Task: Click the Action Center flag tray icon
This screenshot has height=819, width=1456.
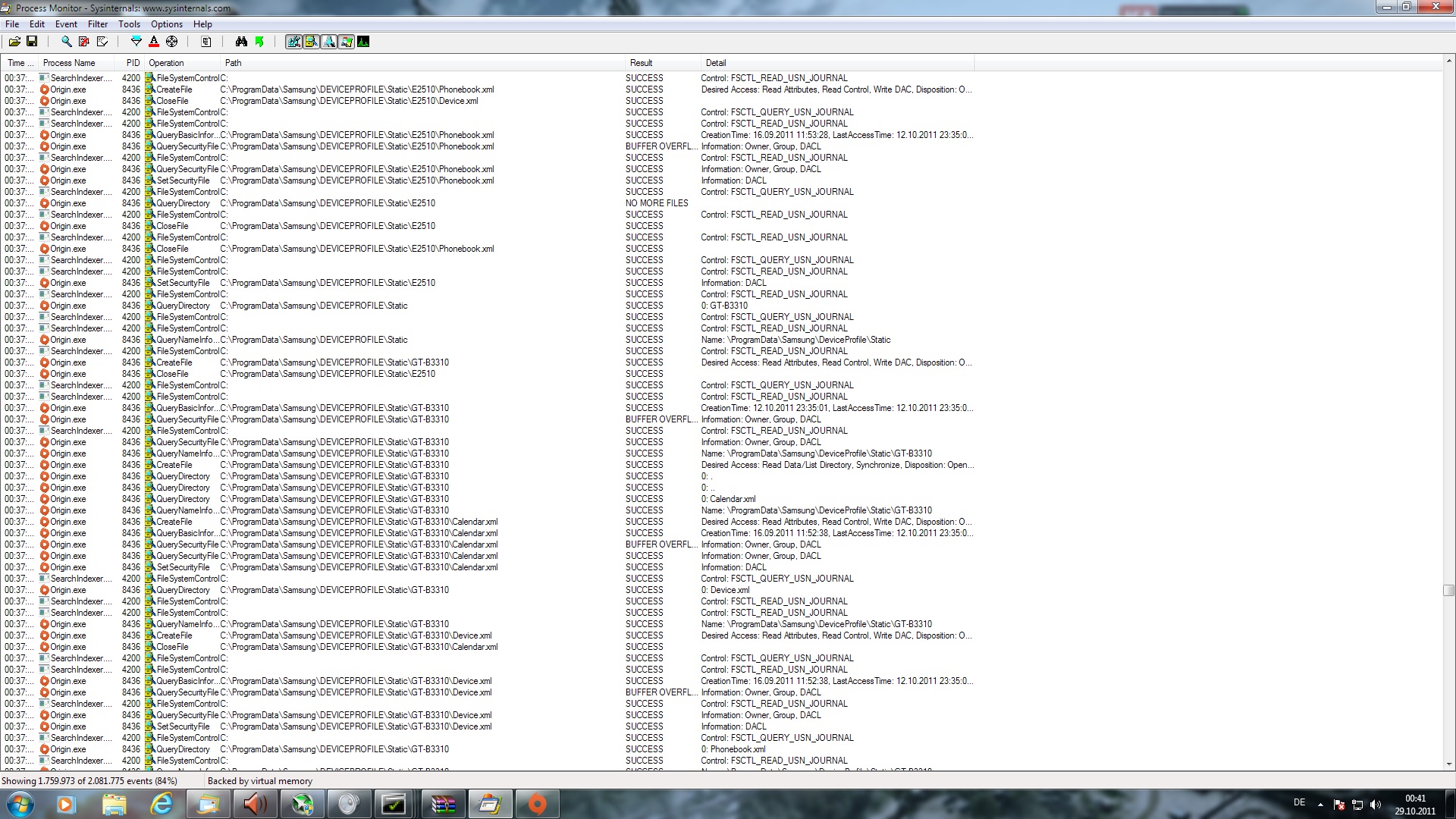Action: coord(1339,805)
